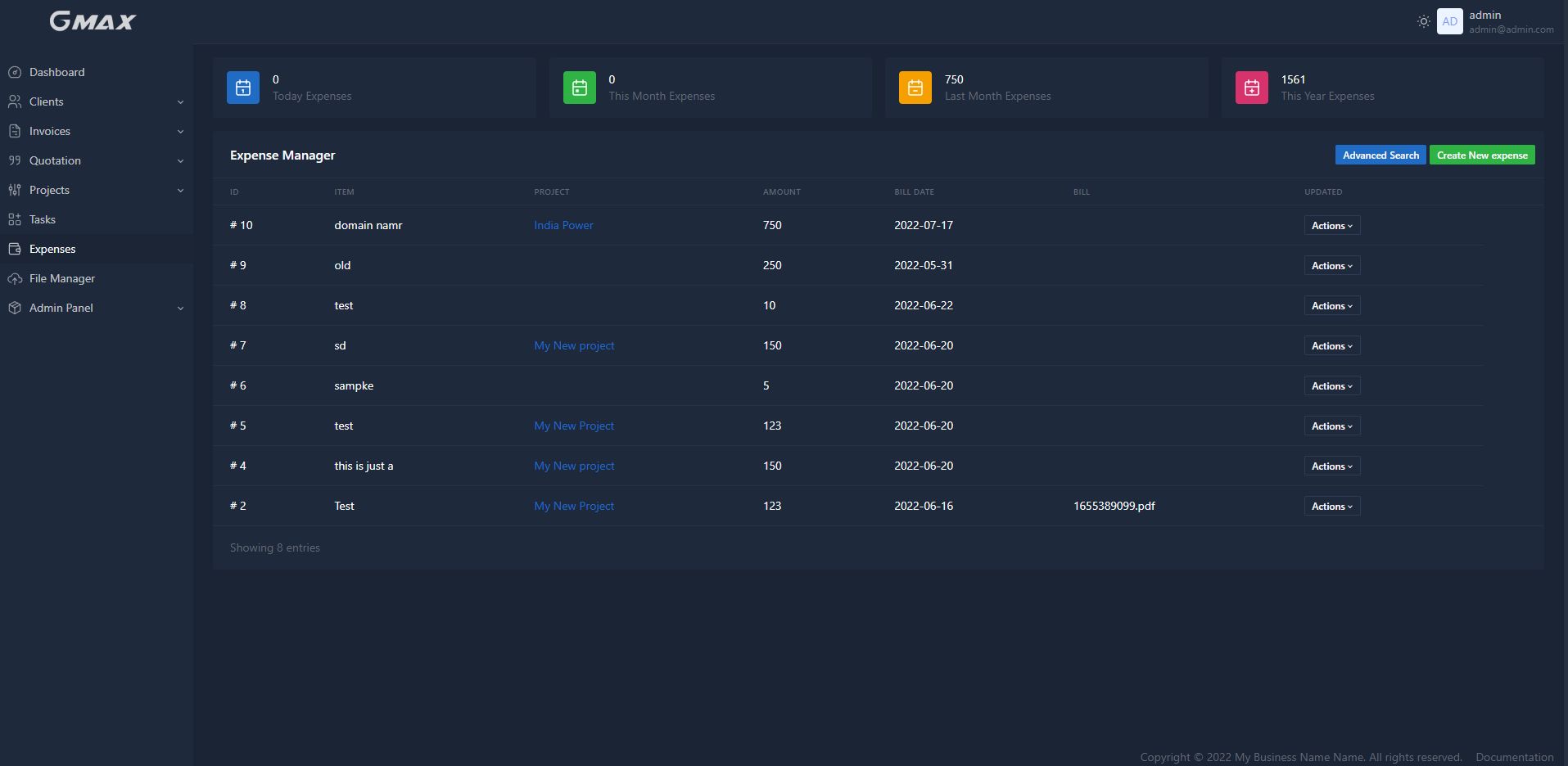
Task: Toggle the light/dark theme sun icon
Action: point(1423,22)
